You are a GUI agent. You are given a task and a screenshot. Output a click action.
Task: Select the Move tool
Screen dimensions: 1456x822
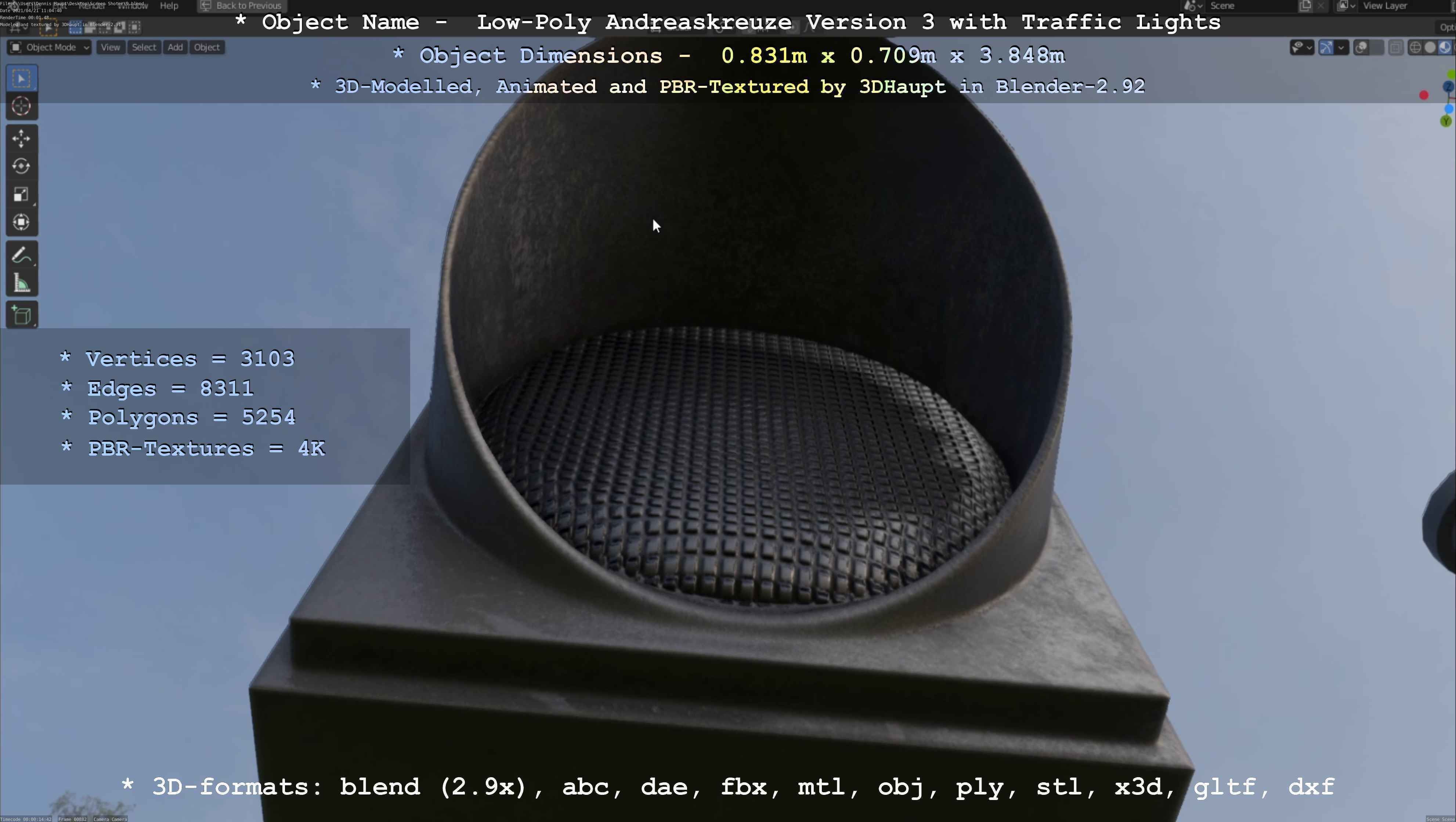pyautogui.click(x=21, y=138)
